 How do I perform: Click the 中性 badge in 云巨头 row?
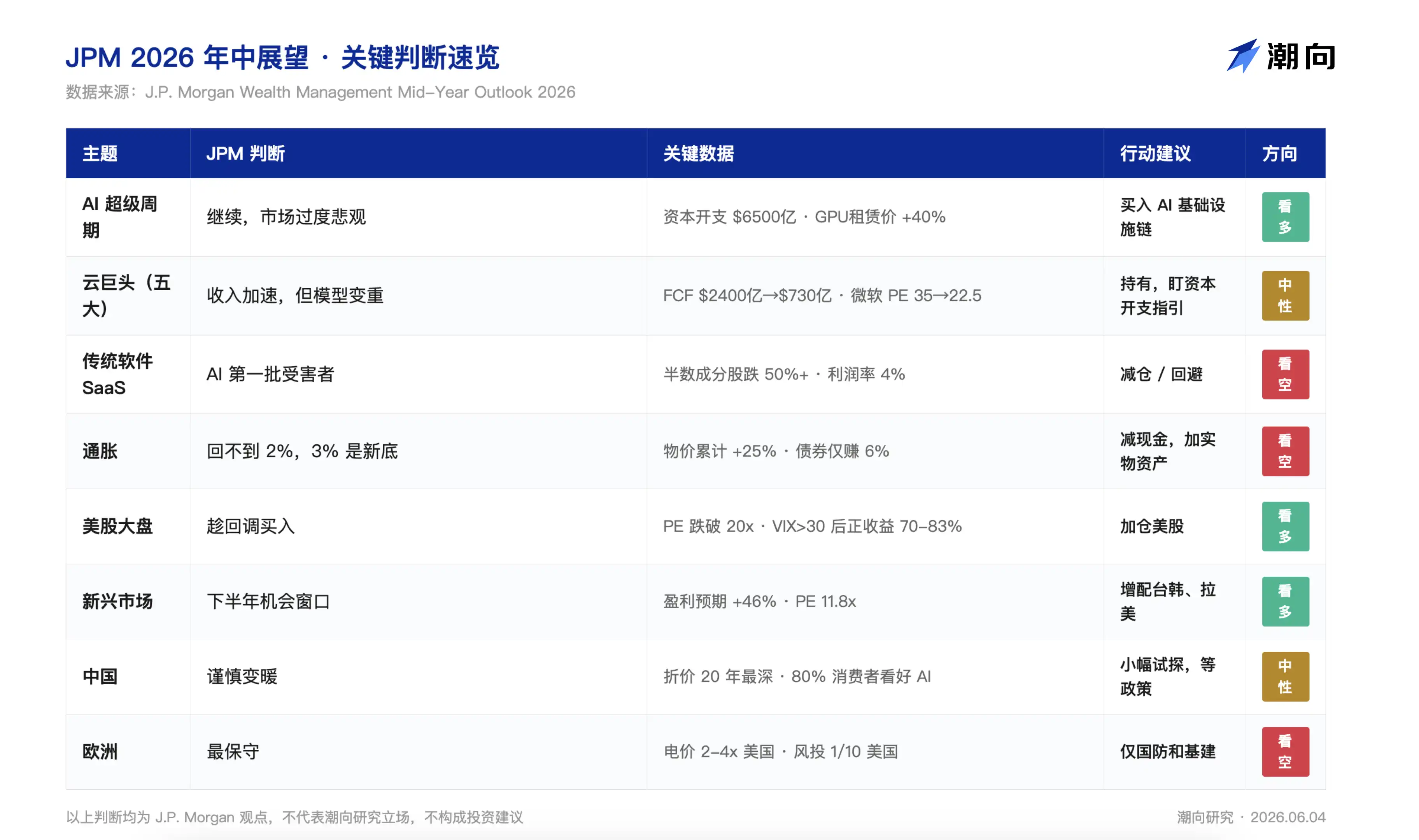(x=1285, y=296)
